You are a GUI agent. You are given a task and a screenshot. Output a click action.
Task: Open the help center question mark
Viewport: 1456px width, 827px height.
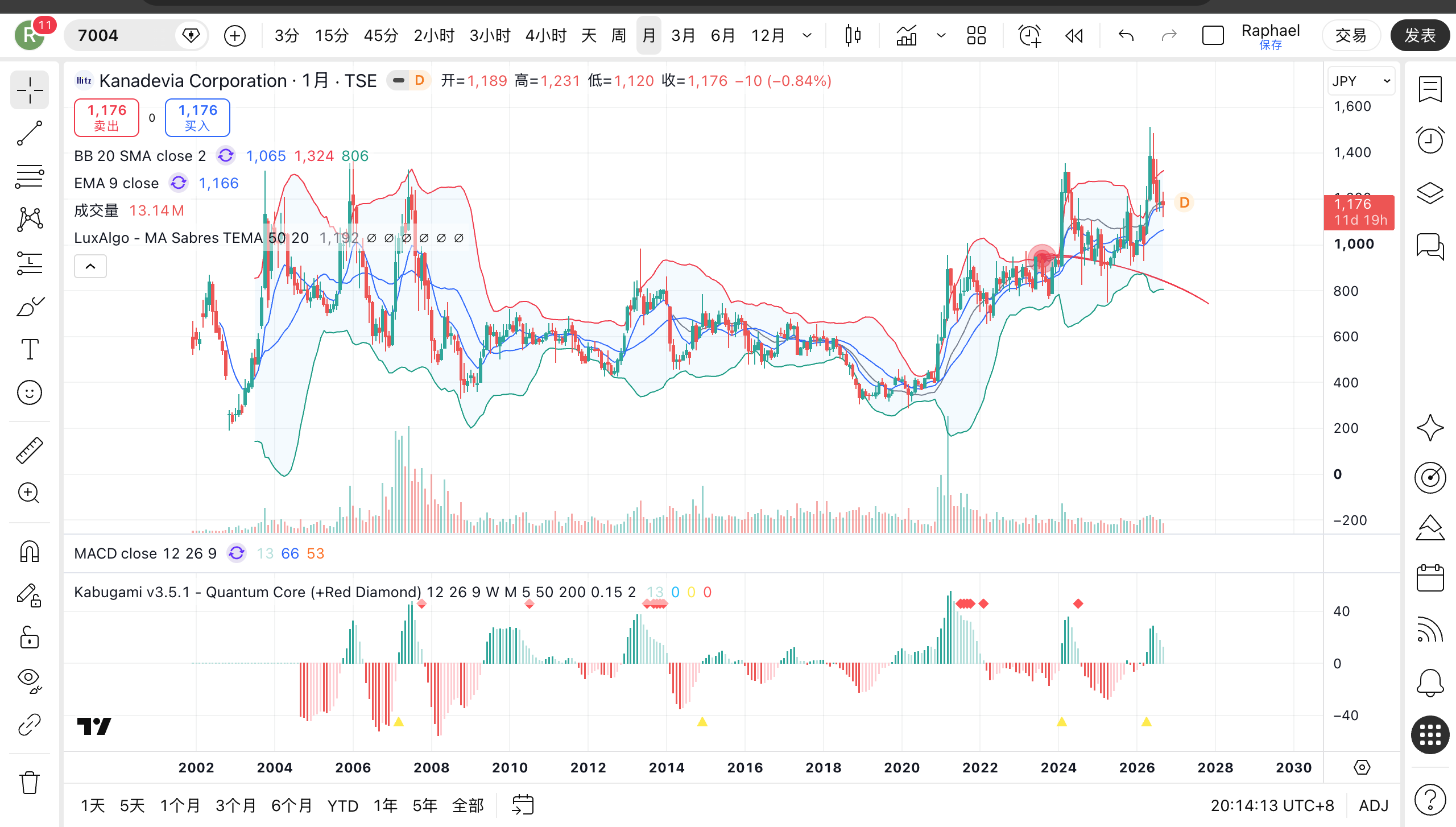(x=1430, y=800)
